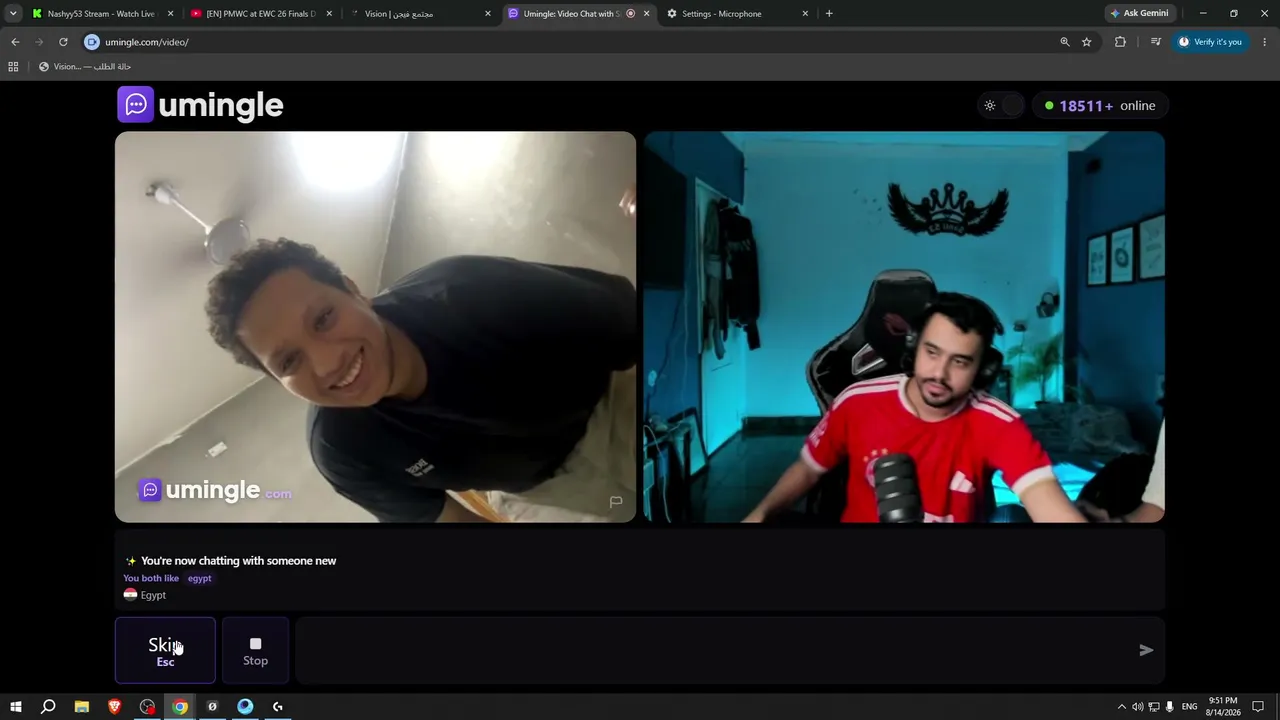The height and width of the screenshot is (720, 1280).
Task: Toggle the light/dark theme switch
Action: tap(1002, 105)
